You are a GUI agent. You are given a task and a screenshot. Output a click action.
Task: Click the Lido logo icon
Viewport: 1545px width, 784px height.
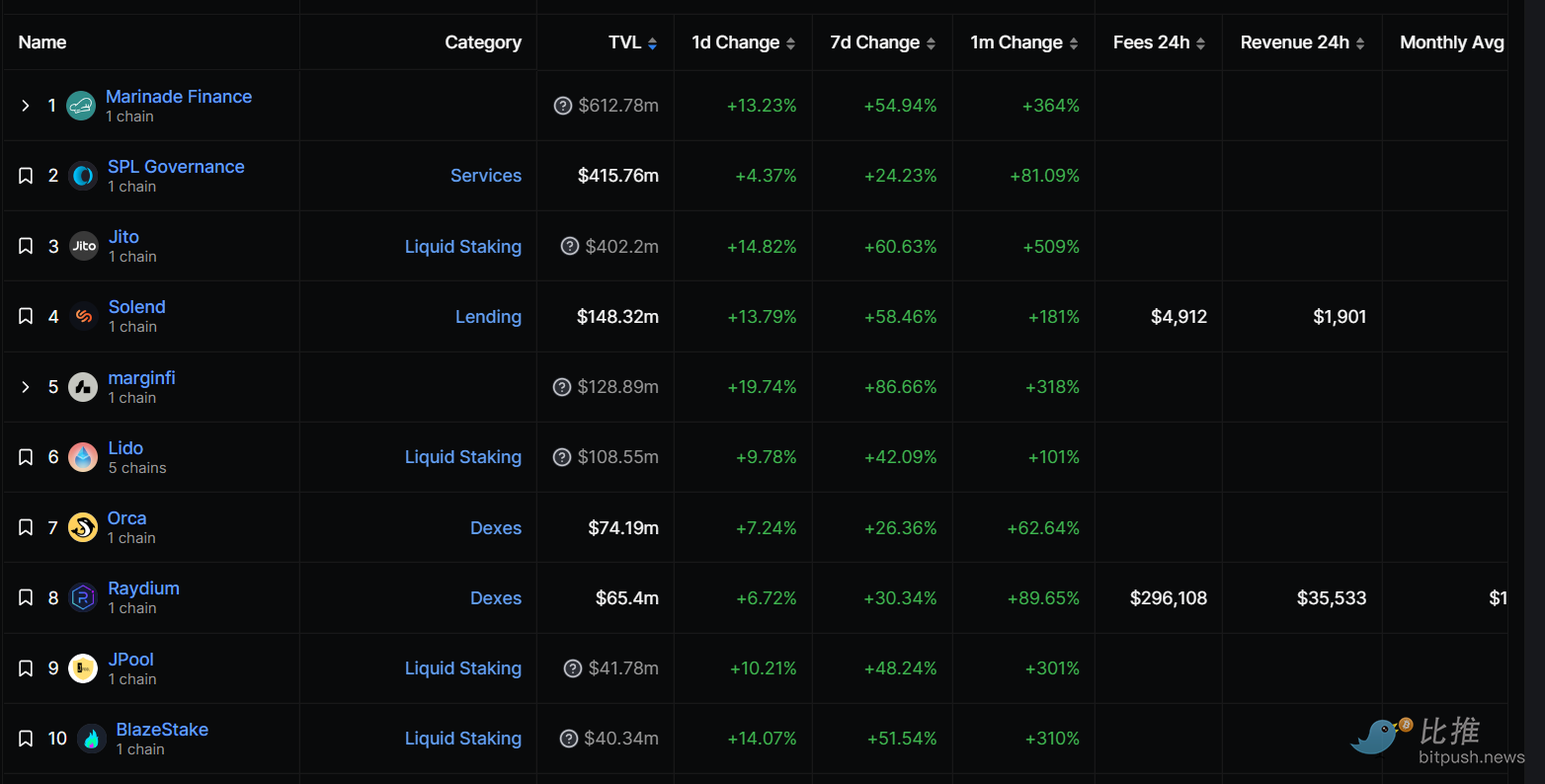pyautogui.click(x=83, y=457)
